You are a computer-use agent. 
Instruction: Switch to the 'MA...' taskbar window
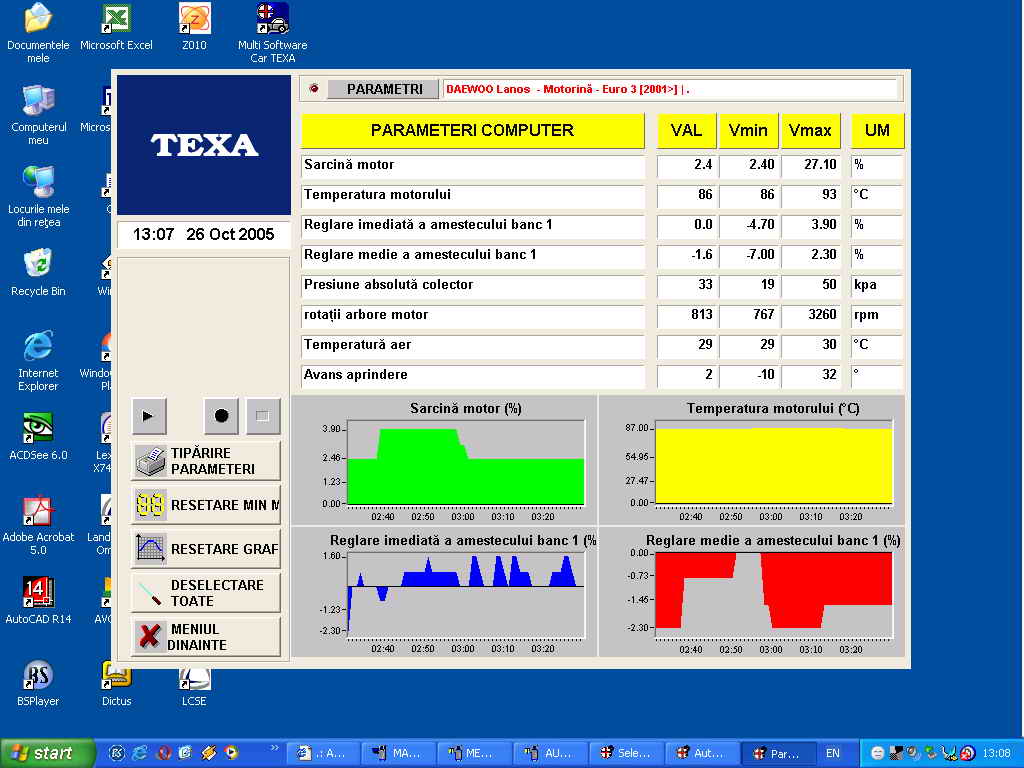pyautogui.click(x=399, y=753)
